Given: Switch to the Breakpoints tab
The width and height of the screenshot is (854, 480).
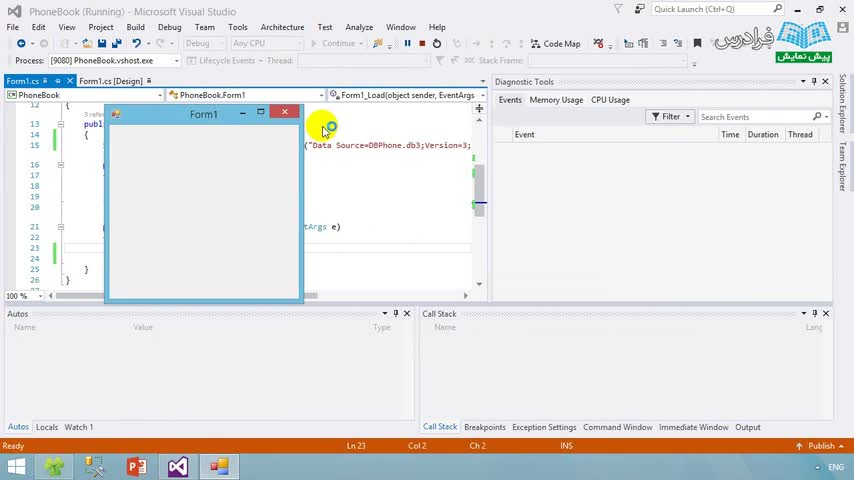Looking at the screenshot, I should pyautogui.click(x=485, y=427).
